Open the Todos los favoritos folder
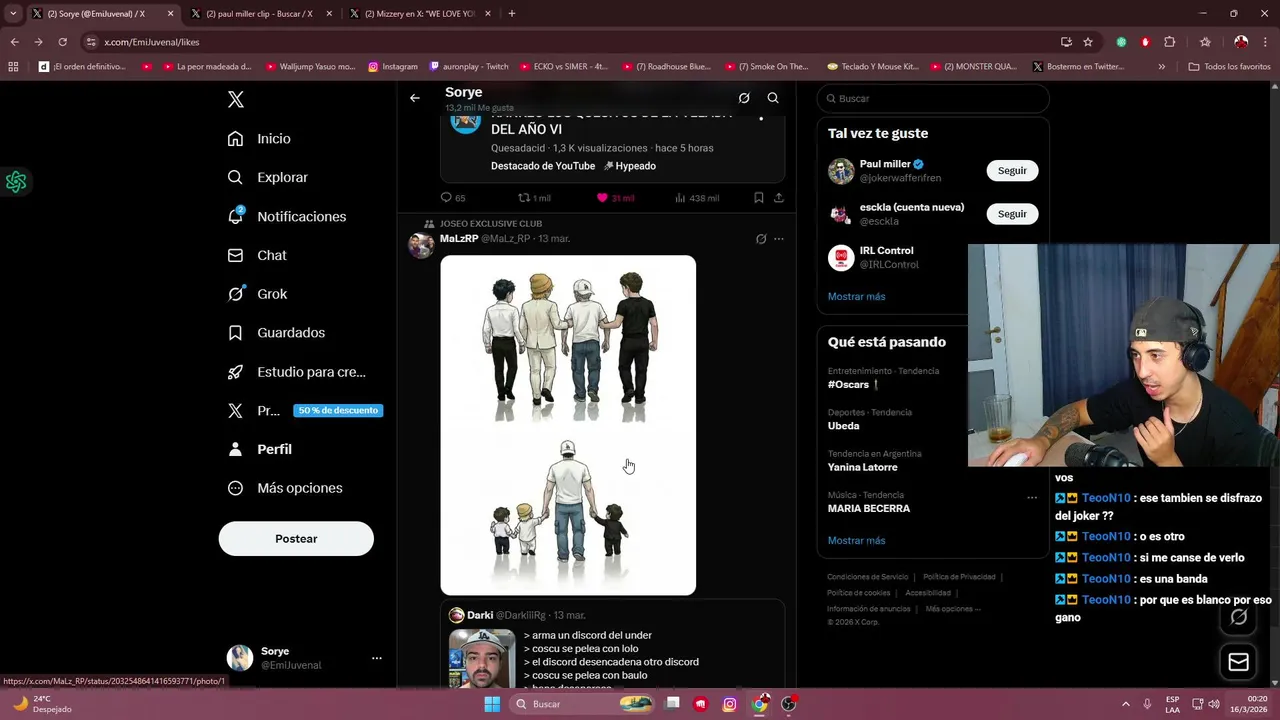 coord(1229,67)
